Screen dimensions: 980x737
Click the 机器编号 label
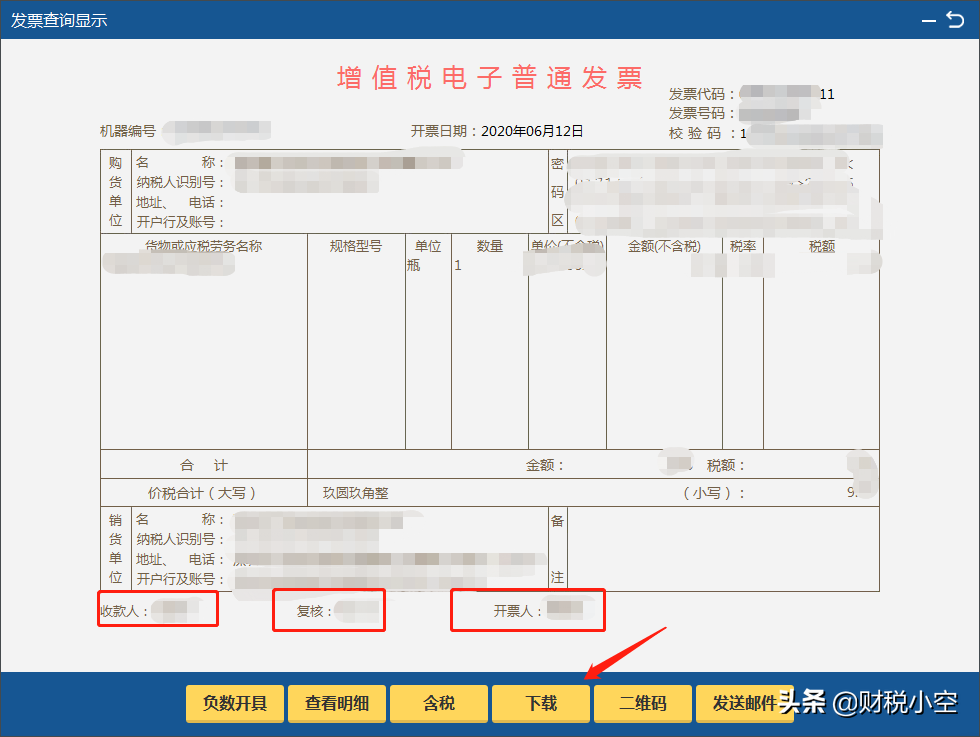pos(128,131)
